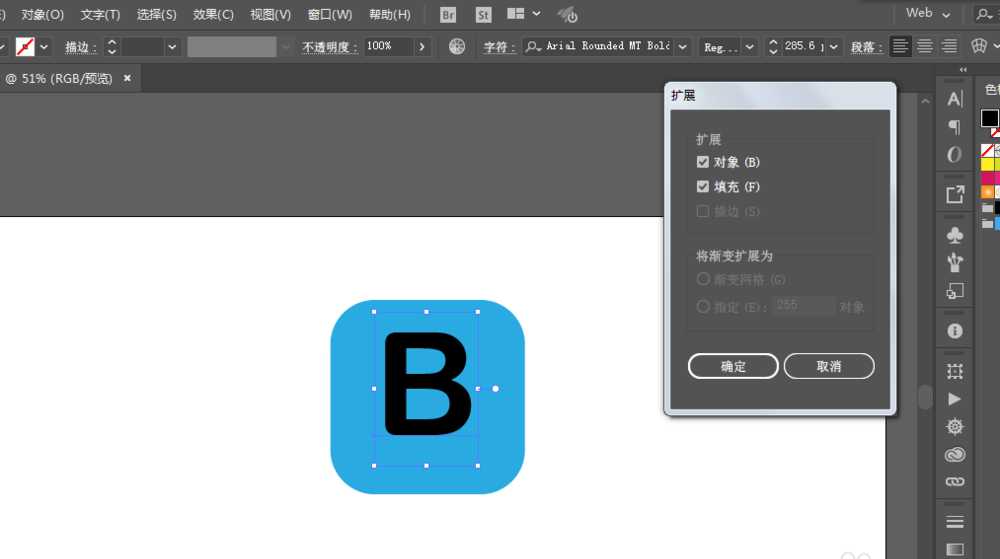
Task: Open the Arial Rounded MT Bold font dropdown
Action: click(682, 47)
